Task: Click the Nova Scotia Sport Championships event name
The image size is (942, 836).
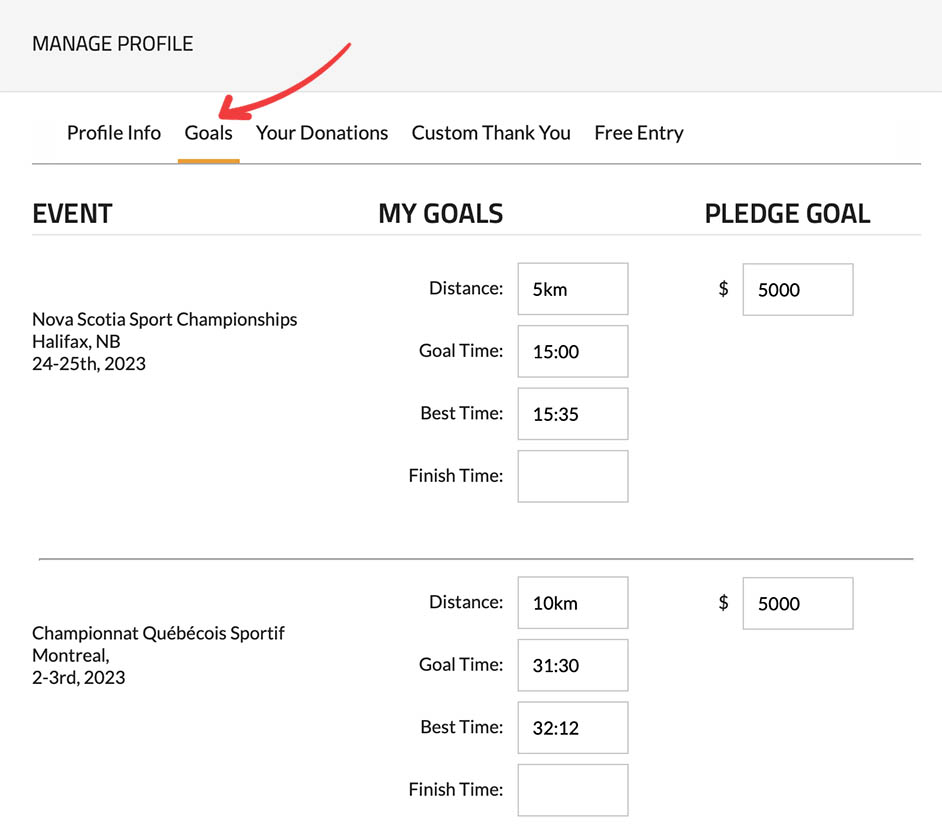Action: pos(164,320)
